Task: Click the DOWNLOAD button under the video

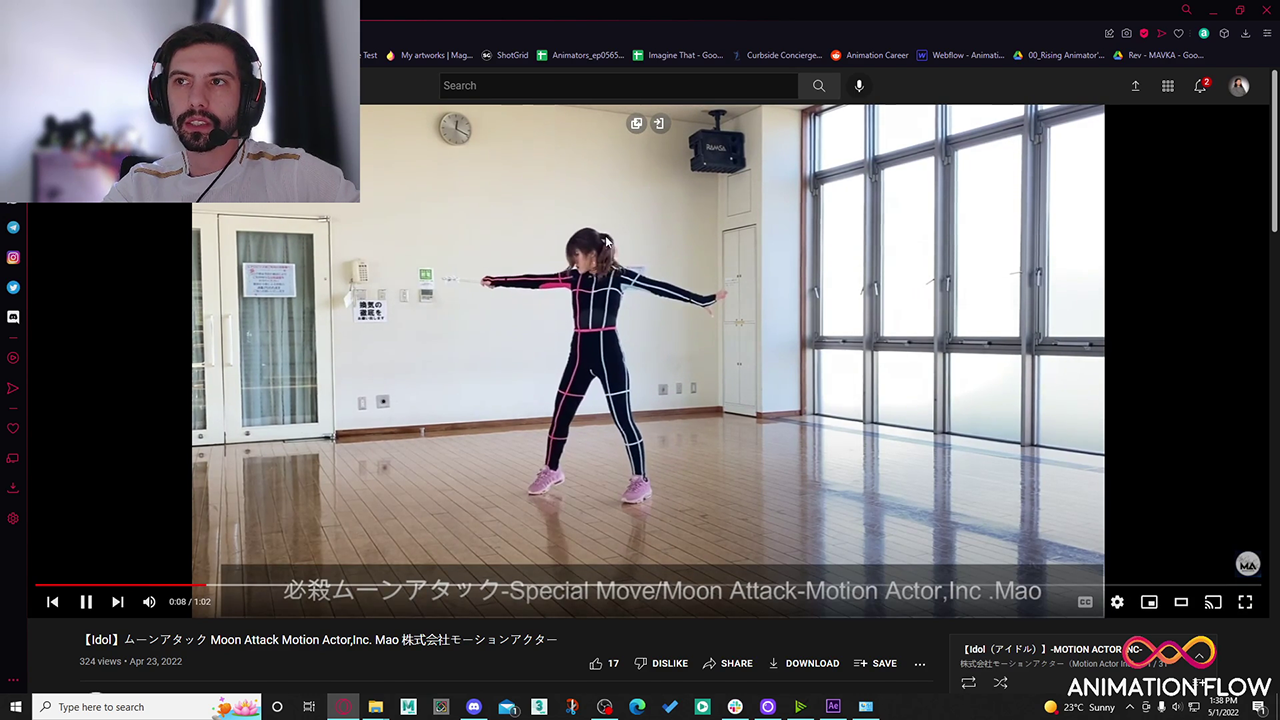Action: [x=804, y=664]
